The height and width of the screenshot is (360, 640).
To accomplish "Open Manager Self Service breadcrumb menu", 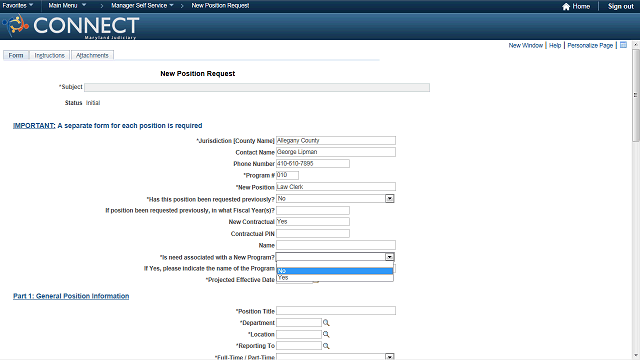I will pyautogui.click(x=142, y=6).
